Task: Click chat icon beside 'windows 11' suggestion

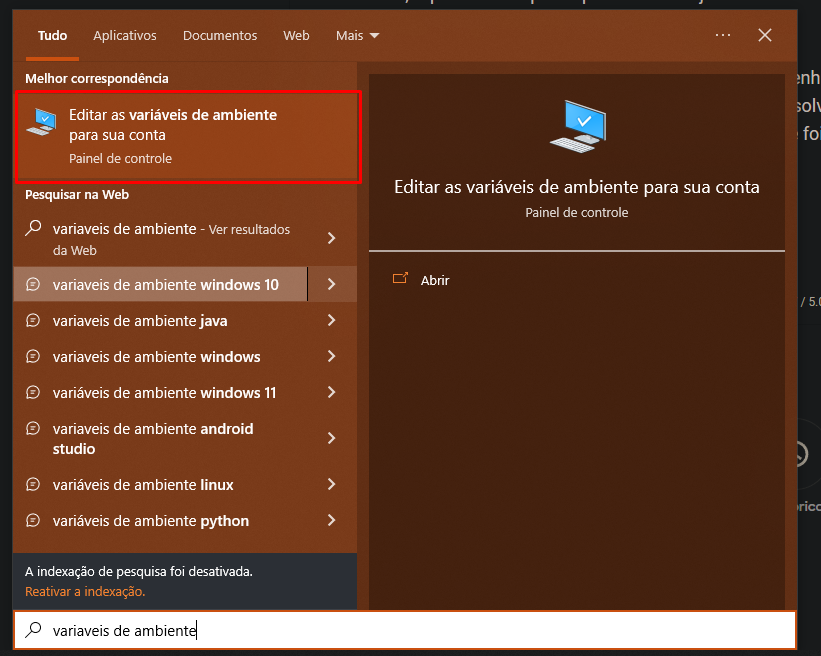Action: (33, 392)
